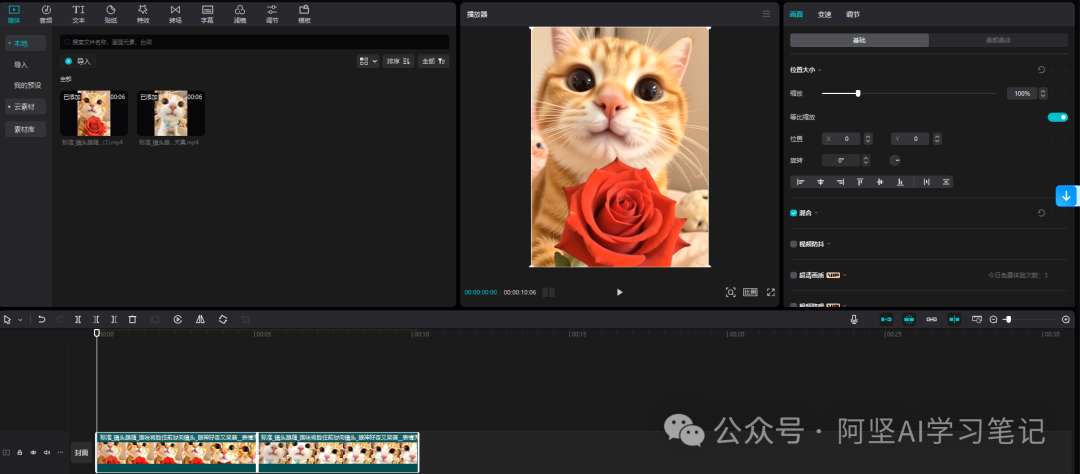The width and height of the screenshot is (1080, 474).
Task: Click the align left icon in properties
Action: click(800, 182)
